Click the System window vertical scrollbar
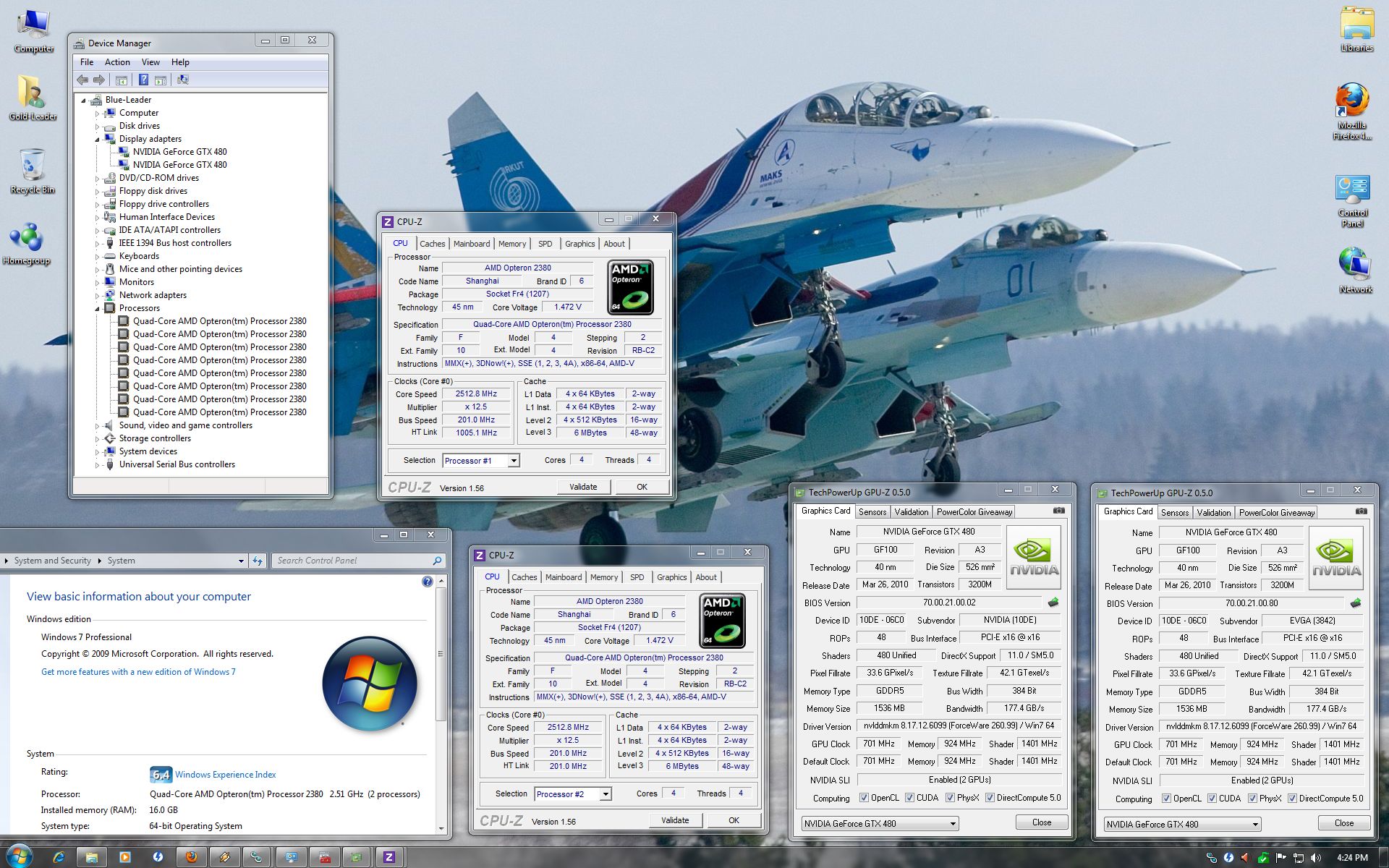This screenshot has width=1389, height=868. [441, 653]
